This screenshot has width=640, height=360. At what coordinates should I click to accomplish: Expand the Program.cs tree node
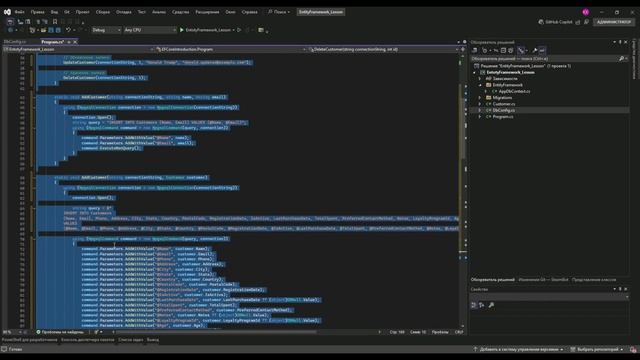(480, 117)
